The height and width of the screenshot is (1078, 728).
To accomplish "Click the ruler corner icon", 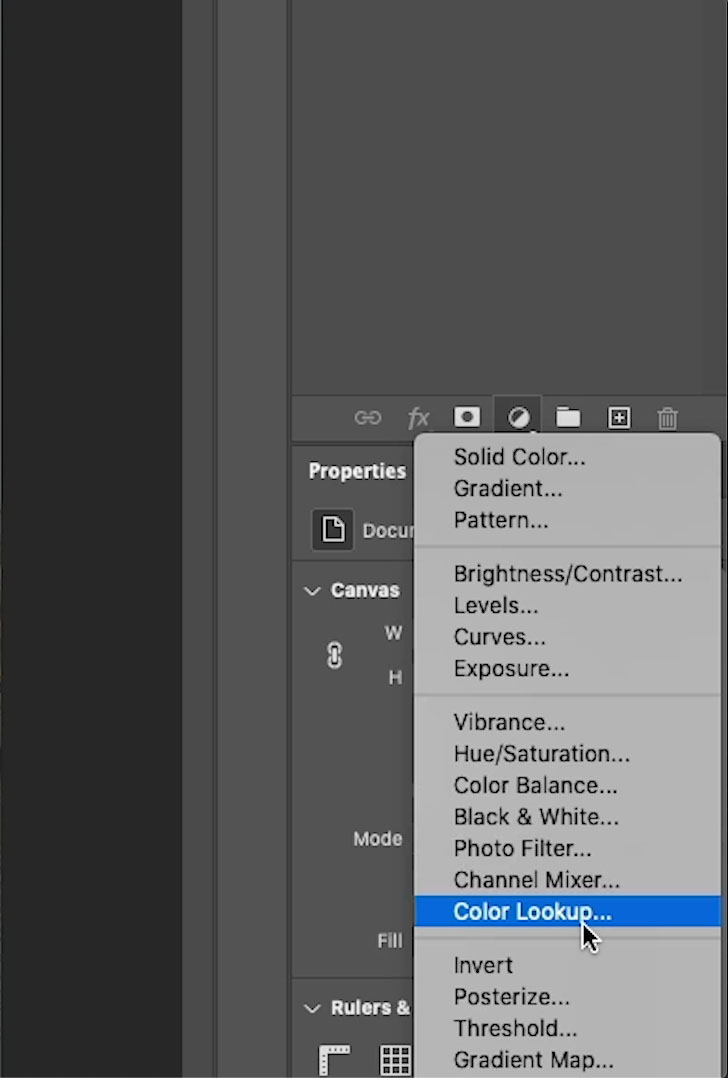I will [x=335, y=1059].
